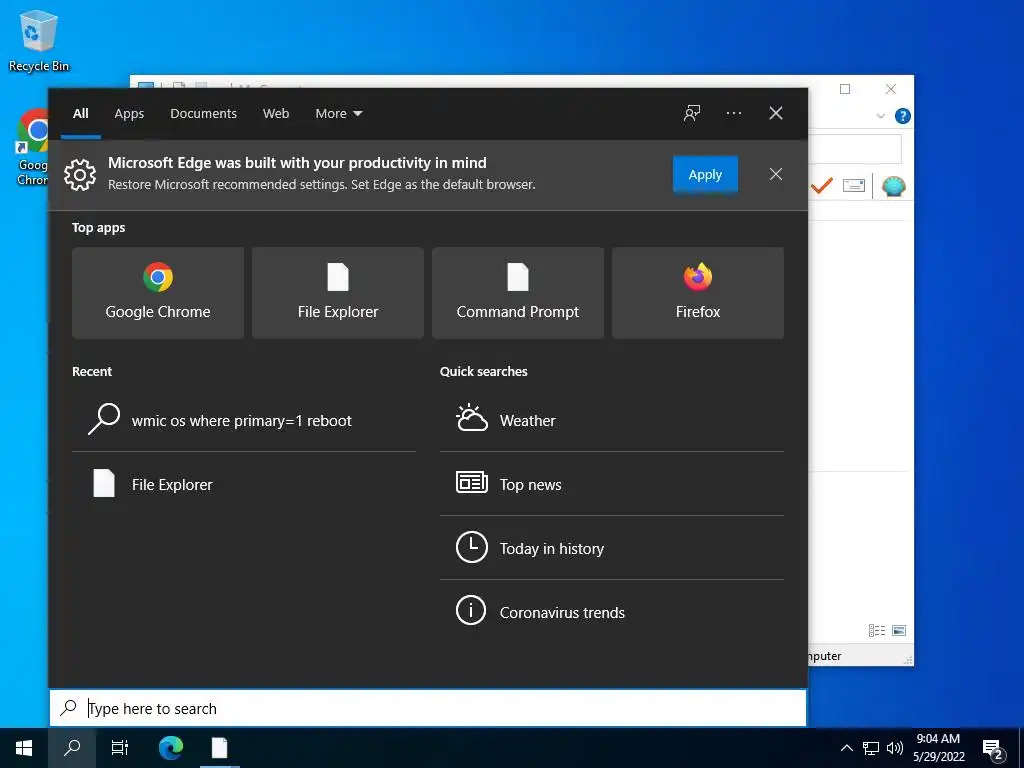1024x768 pixels.
Task: Click the Recycle Bin desktop icon
Action: [39, 40]
